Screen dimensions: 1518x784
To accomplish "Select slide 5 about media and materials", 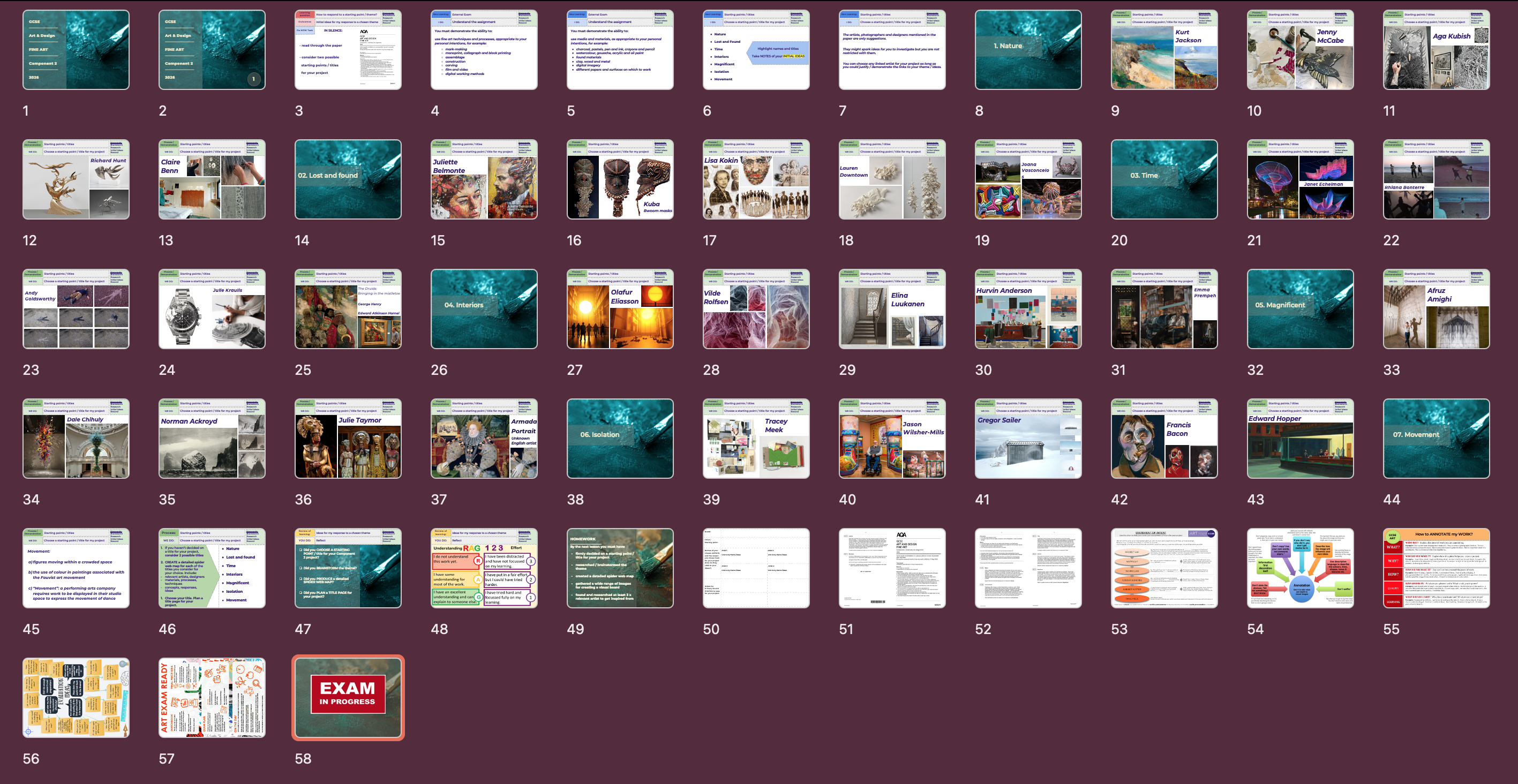I will (x=620, y=50).
